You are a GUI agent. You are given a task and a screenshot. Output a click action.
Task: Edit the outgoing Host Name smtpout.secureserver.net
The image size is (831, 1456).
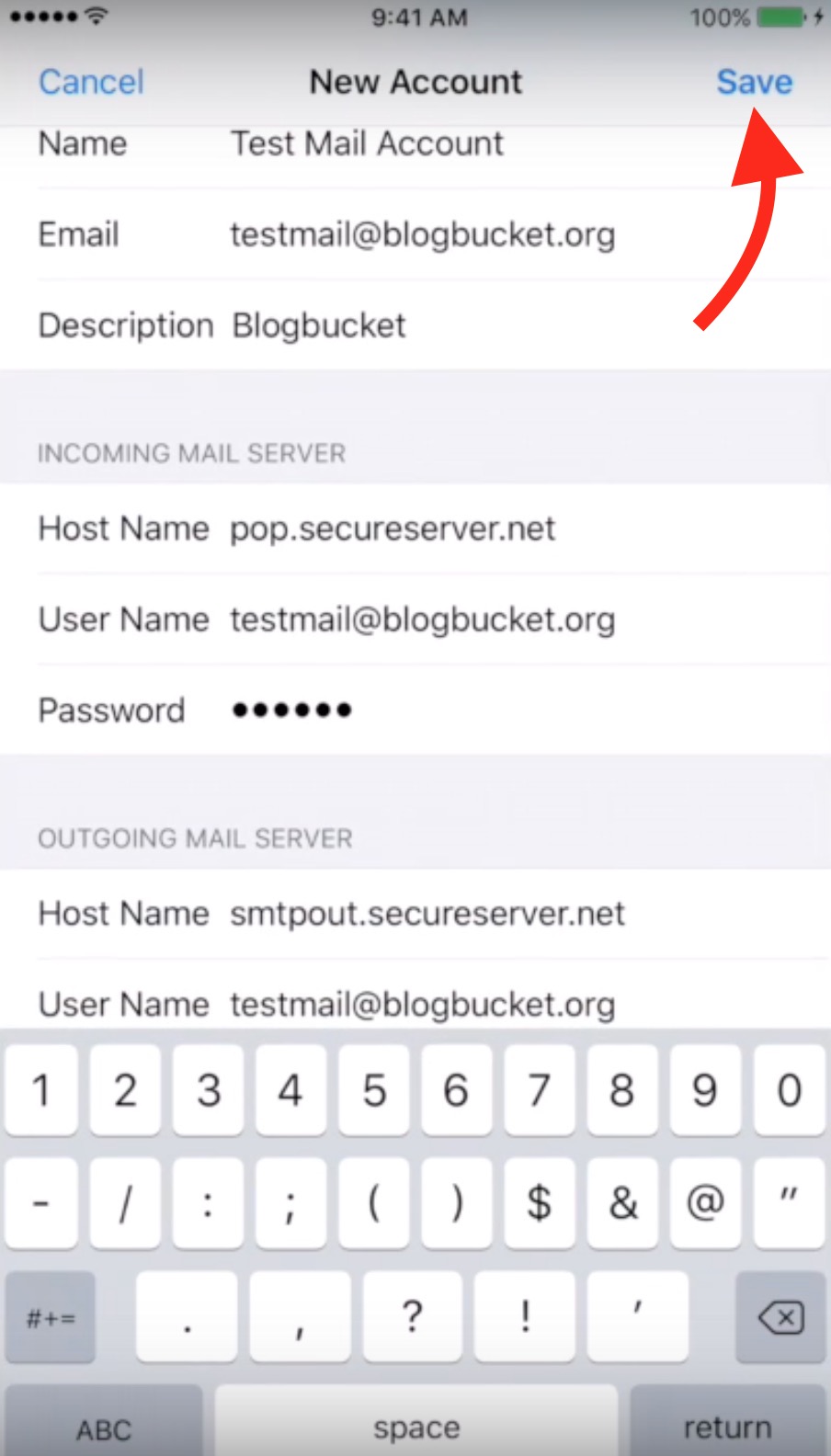click(415, 914)
